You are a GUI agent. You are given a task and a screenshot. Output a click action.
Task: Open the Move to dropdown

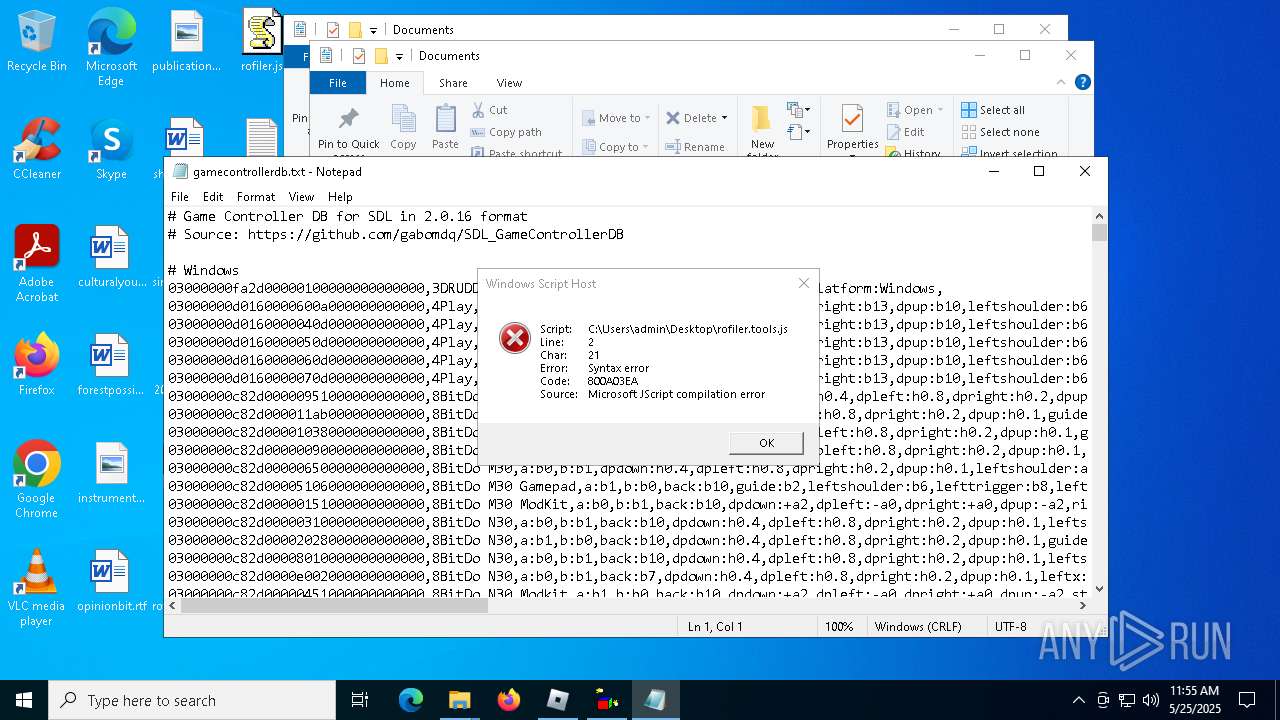point(616,118)
